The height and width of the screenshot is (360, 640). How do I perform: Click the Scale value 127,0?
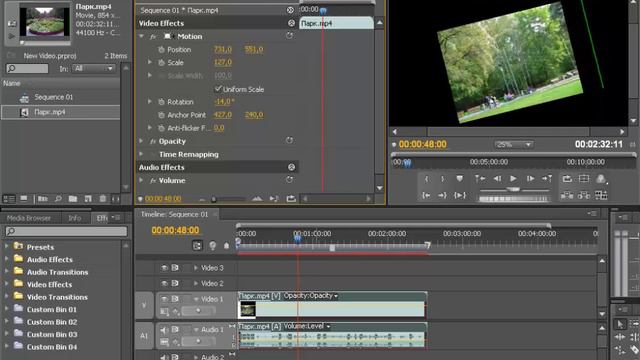[223, 62]
